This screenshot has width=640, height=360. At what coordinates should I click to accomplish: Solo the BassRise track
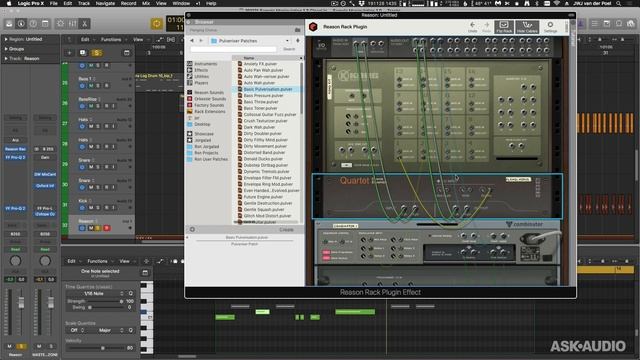click(98, 106)
